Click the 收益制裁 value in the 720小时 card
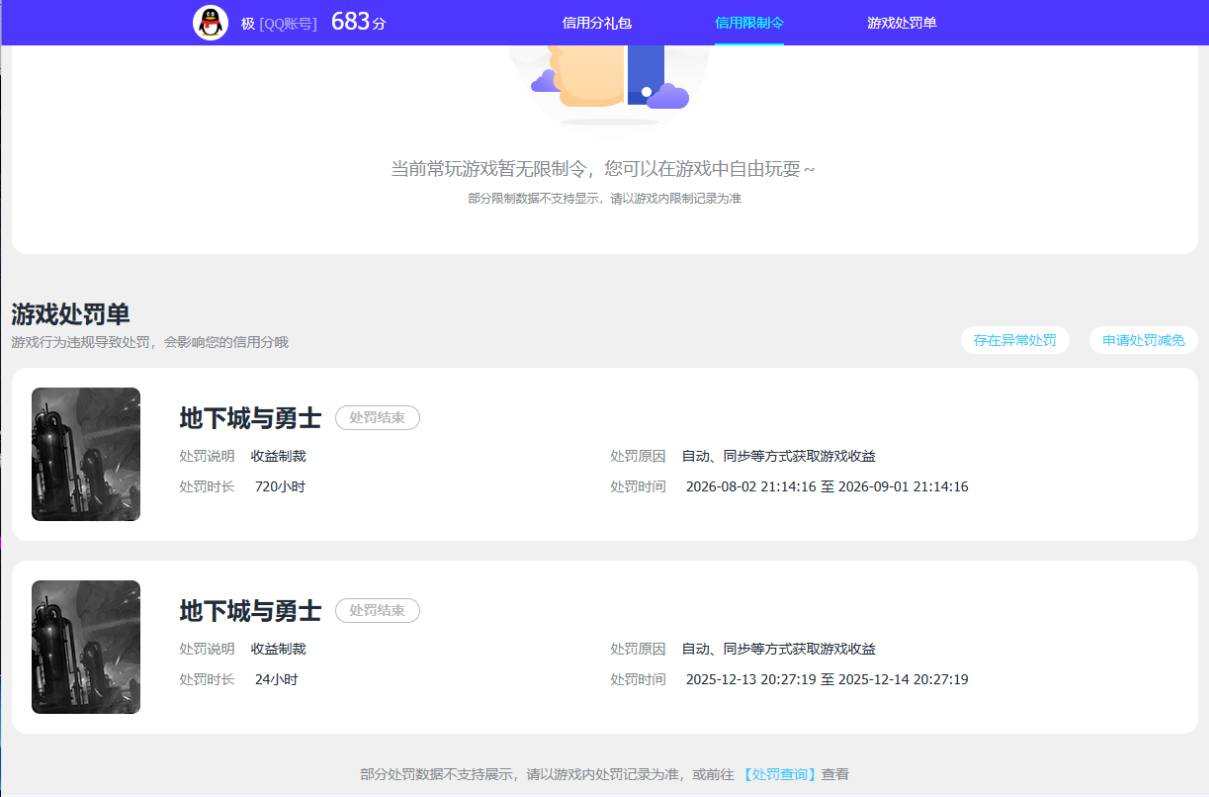1209x797 pixels. pyautogui.click(x=278, y=456)
